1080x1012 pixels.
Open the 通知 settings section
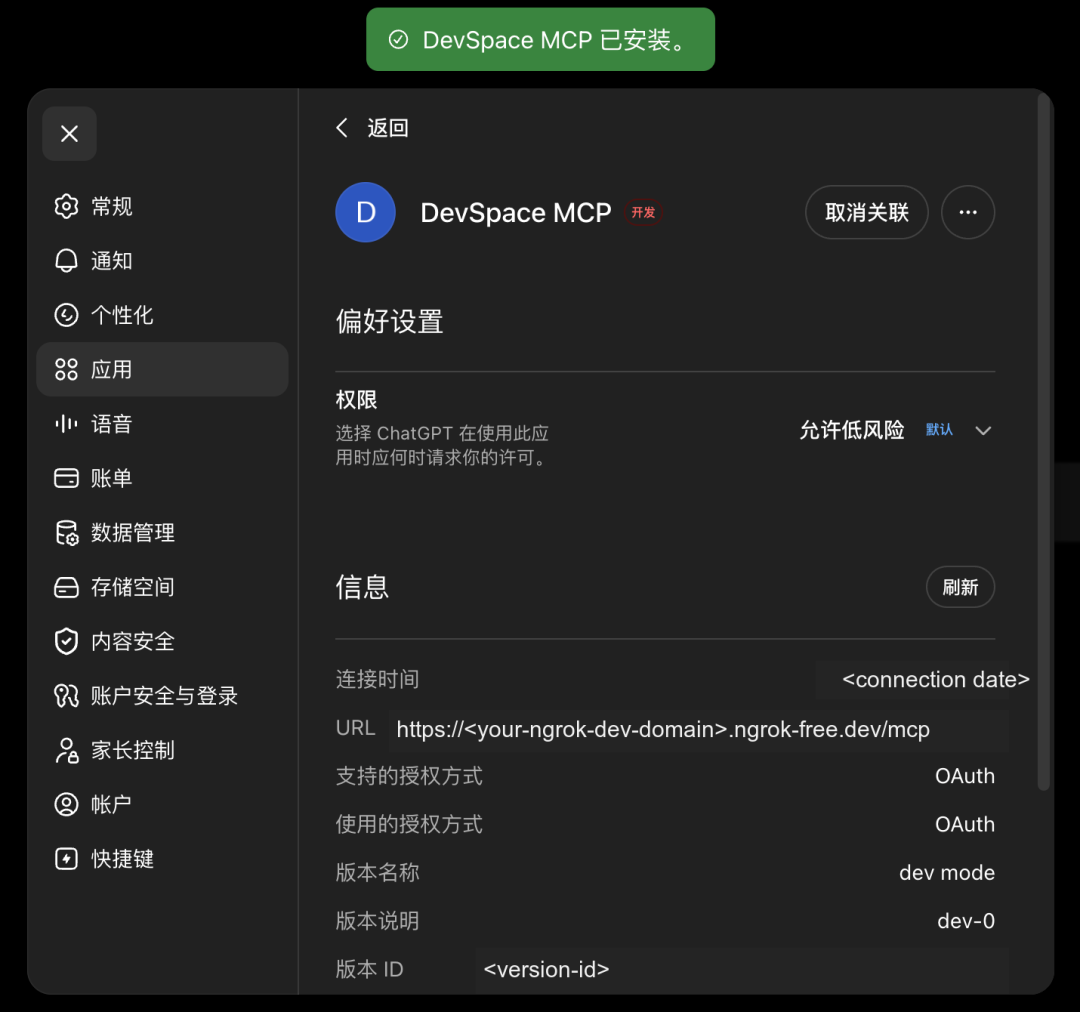pyautogui.click(x=162, y=260)
